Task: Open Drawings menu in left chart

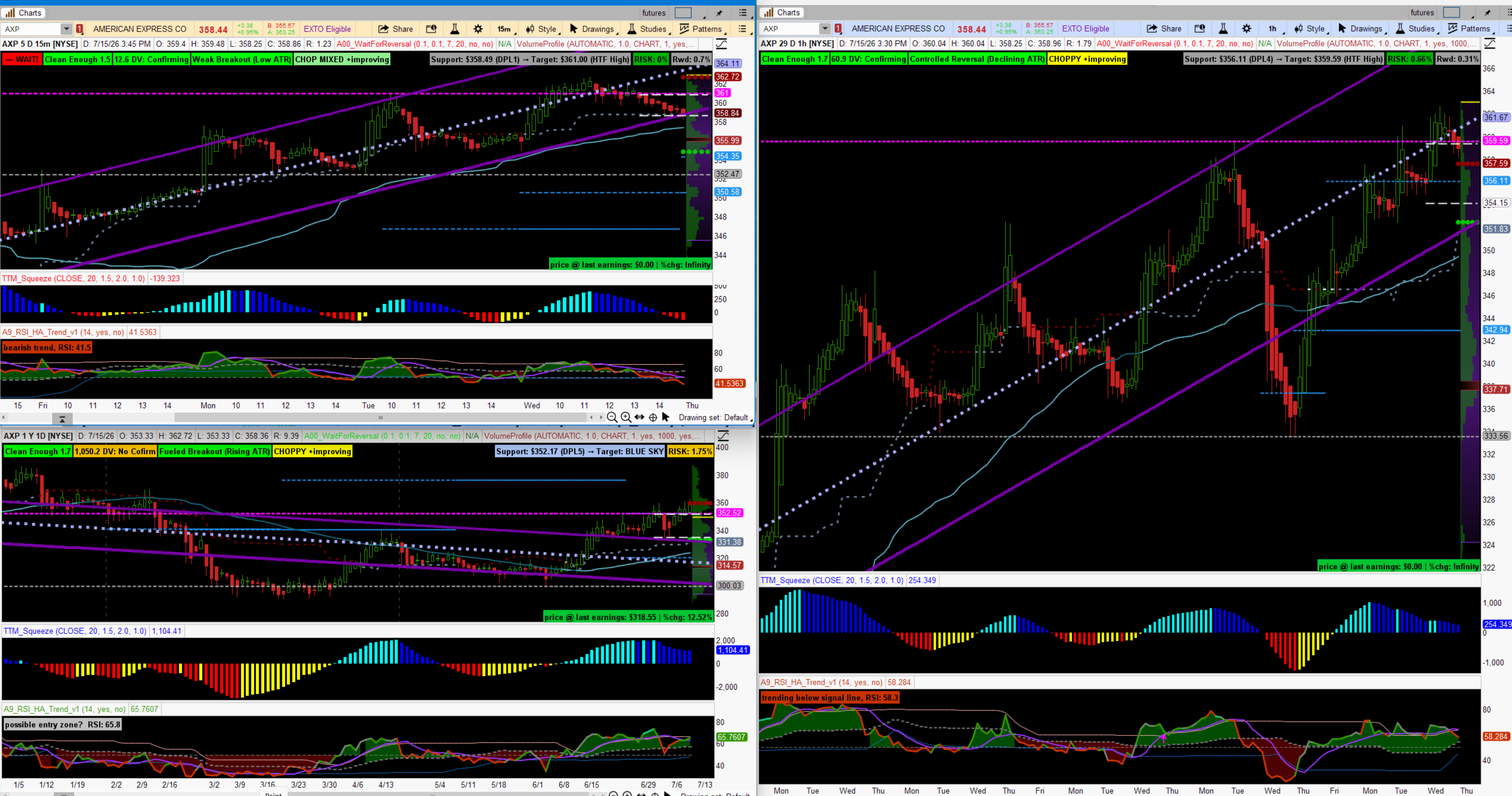Action: click(x=592, y=29)
